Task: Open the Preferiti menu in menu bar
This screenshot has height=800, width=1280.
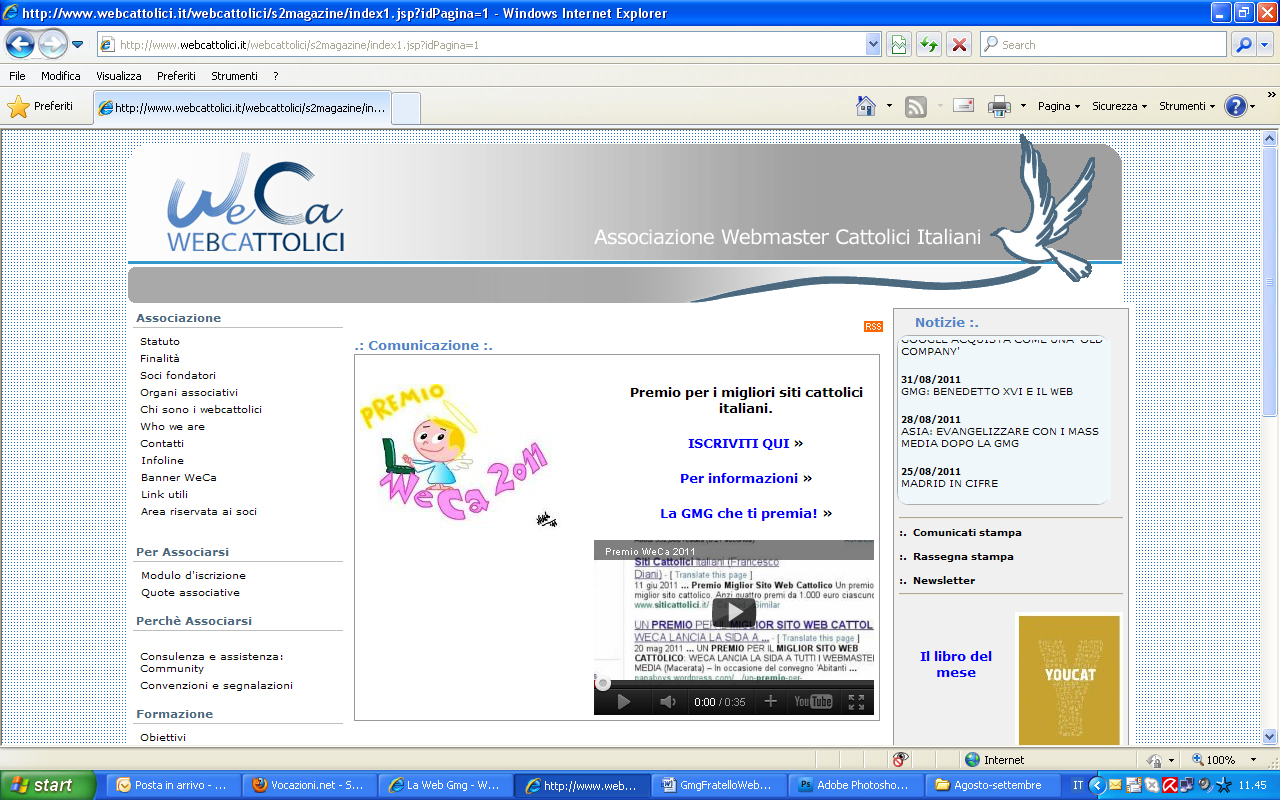Action: click(176, 76)
